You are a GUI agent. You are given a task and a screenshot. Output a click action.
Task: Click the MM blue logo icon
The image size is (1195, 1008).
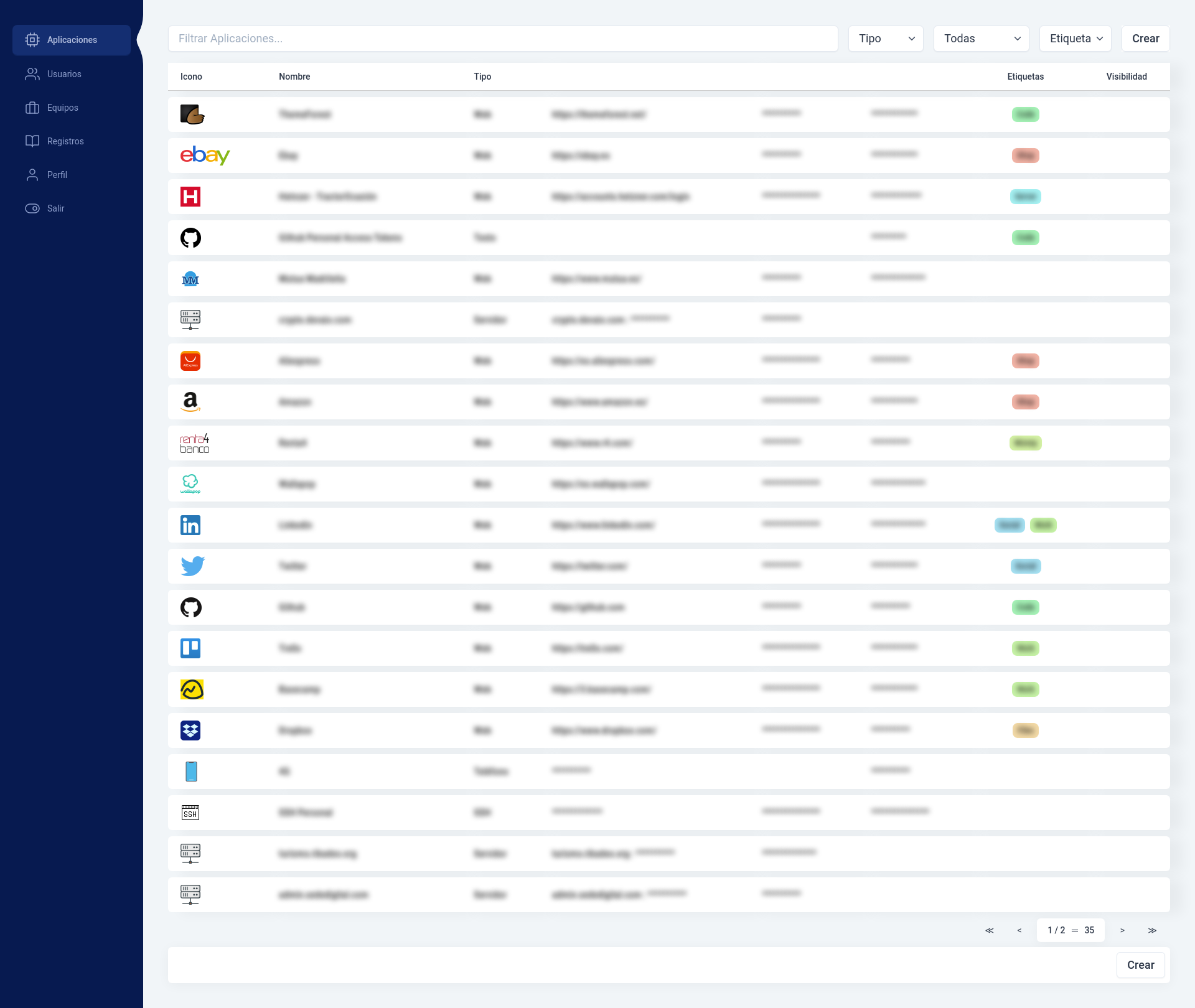point(190,279)
